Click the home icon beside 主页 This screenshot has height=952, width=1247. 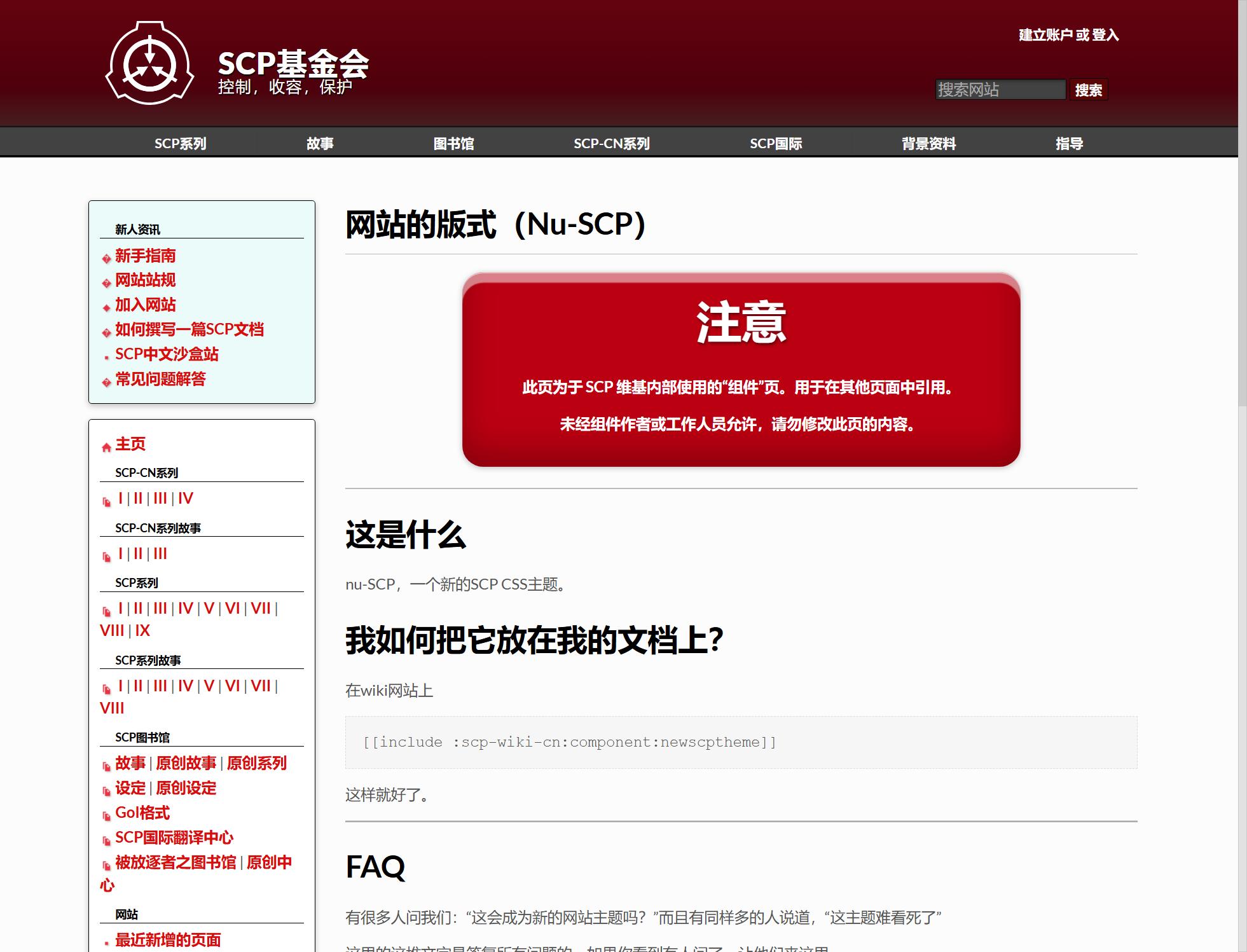(106, 448)
